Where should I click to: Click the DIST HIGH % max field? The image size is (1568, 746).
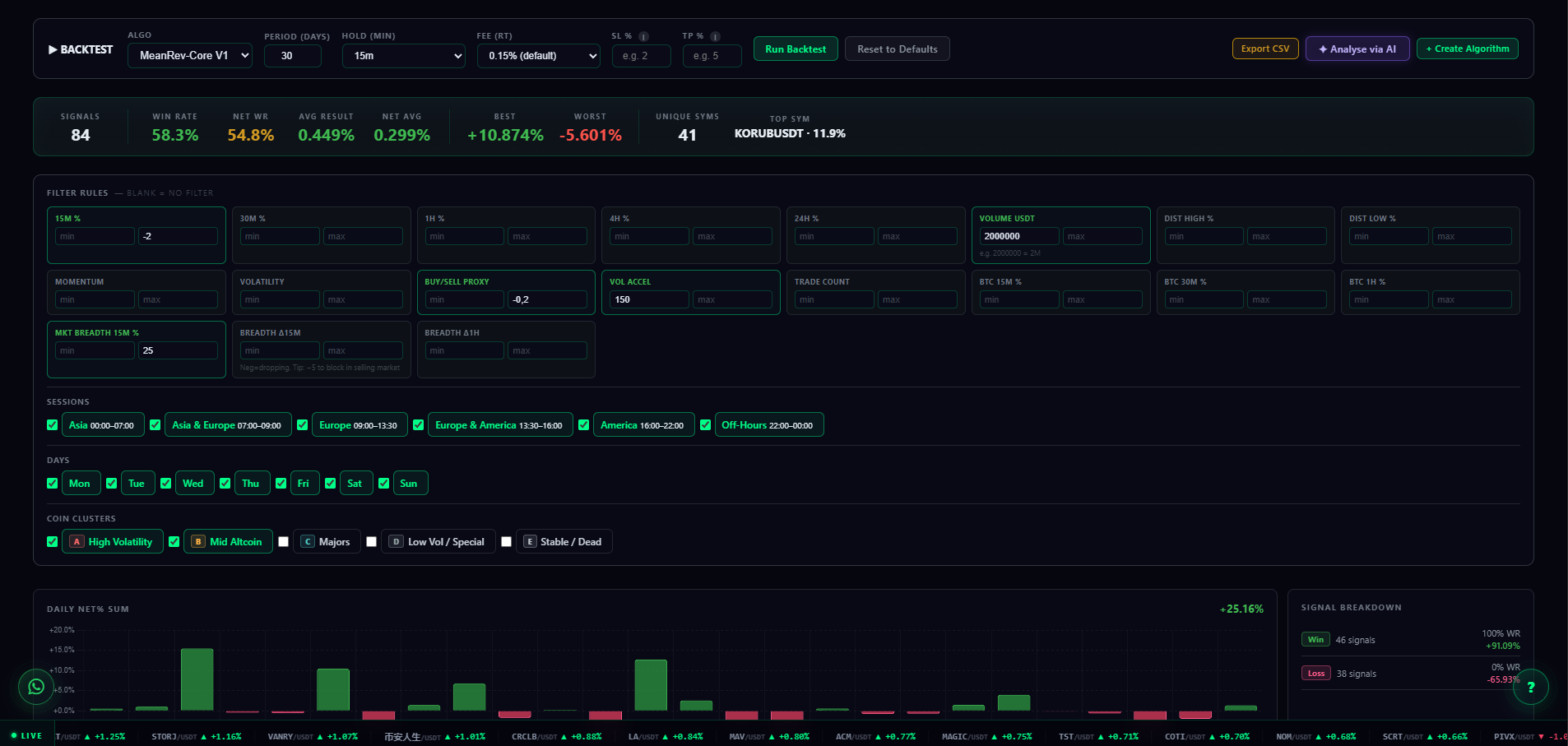[x=1287, y=236]
